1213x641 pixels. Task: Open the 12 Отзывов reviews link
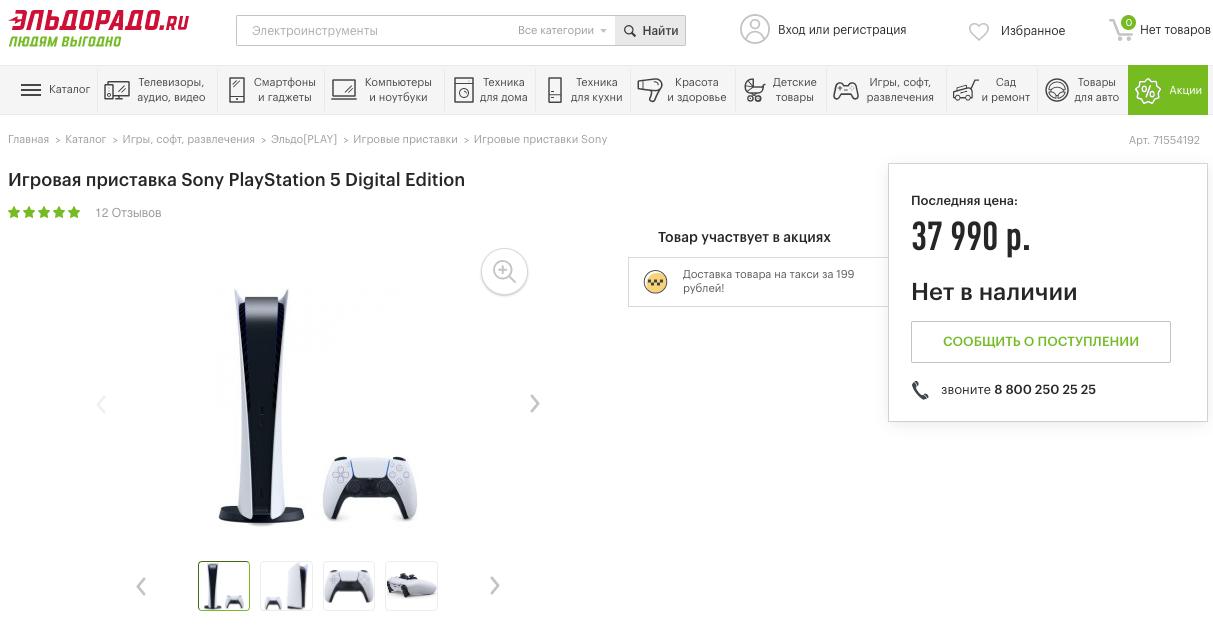click(128, 213)
